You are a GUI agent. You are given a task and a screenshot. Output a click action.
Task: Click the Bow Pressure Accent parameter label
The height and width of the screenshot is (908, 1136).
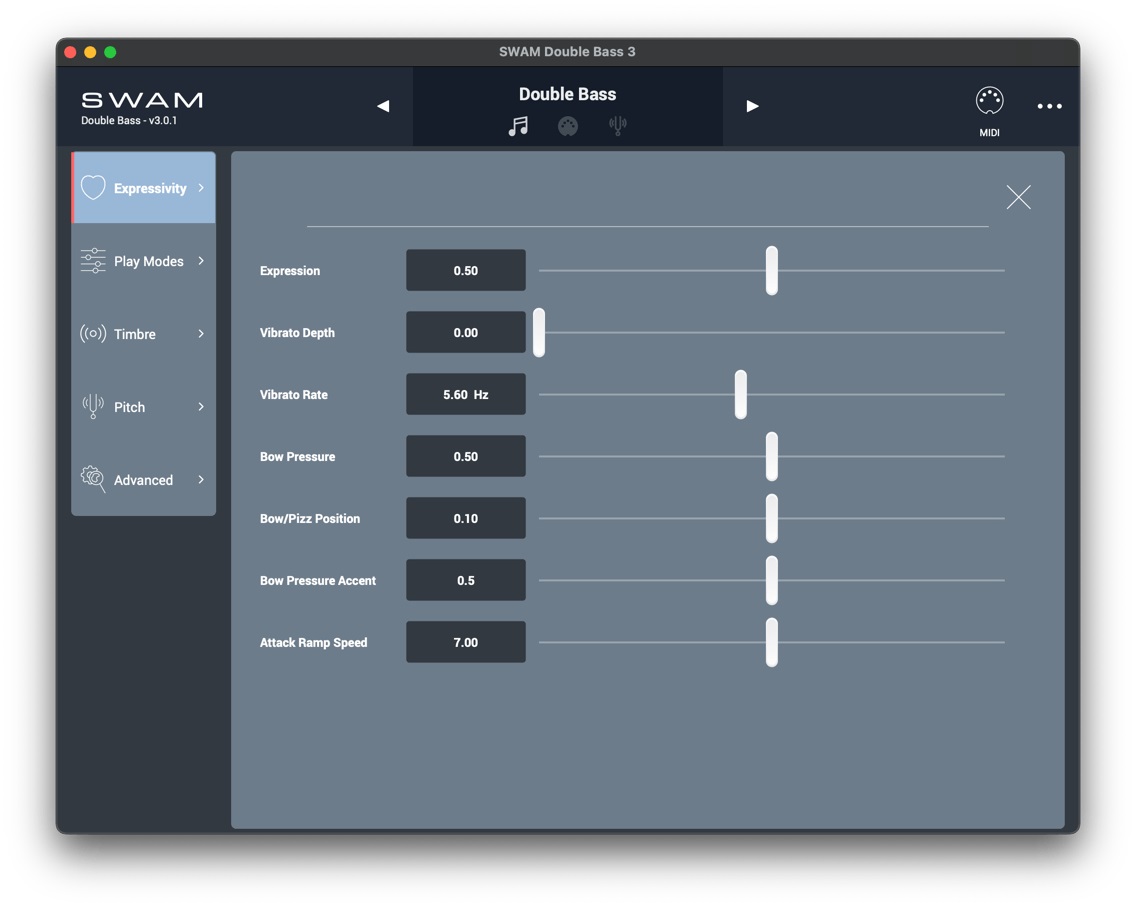click(317, 580)
